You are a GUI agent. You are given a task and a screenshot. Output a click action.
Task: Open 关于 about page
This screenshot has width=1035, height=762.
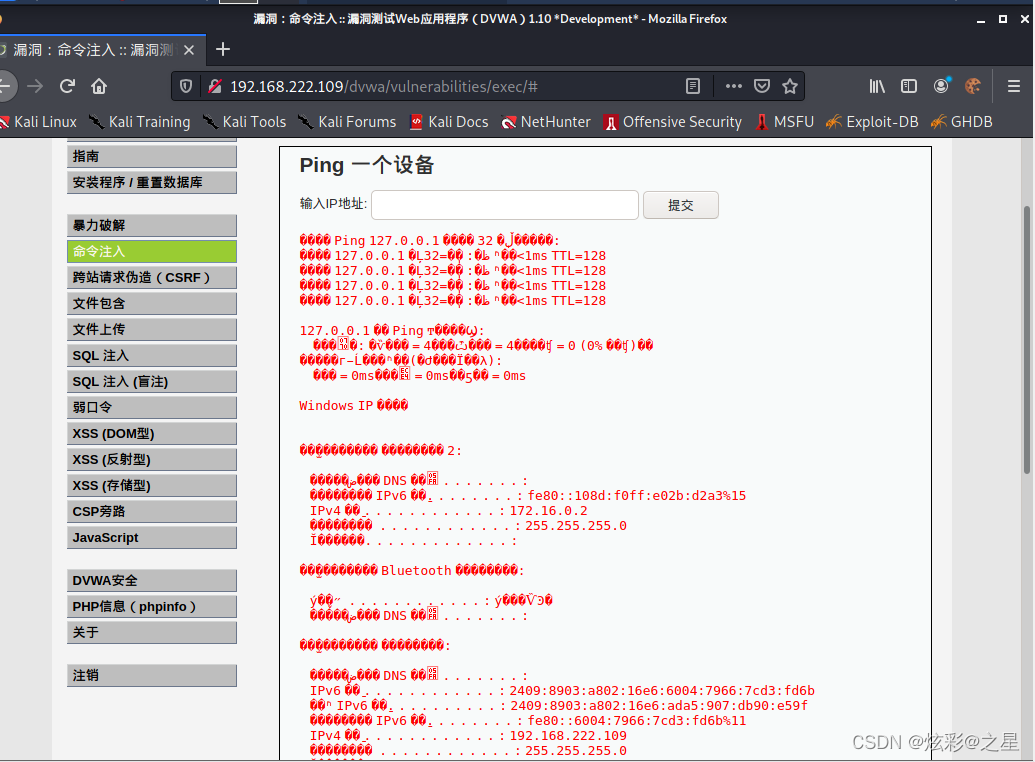click(152, 633)
